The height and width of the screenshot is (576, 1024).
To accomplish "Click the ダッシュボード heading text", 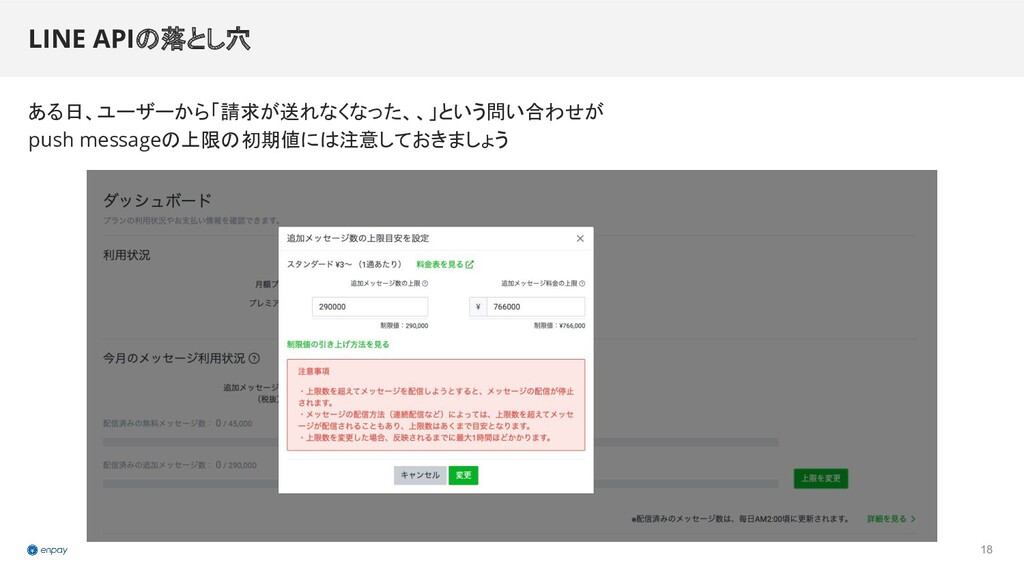I will pos(157,200).
